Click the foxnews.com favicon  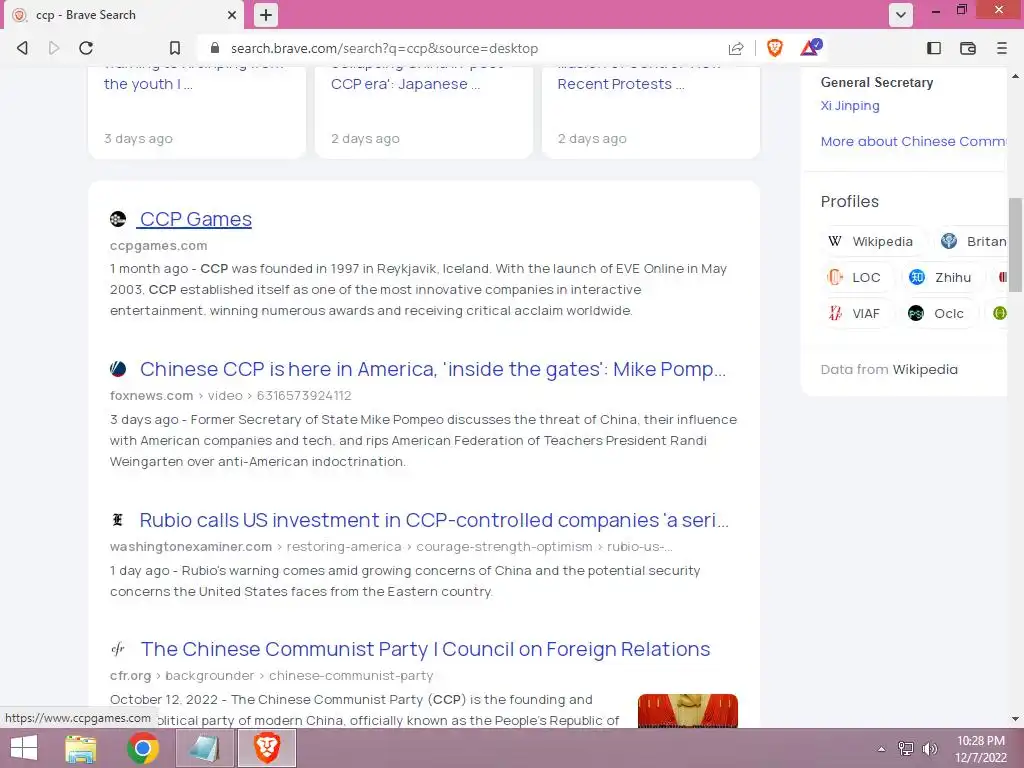click(118, 369)
